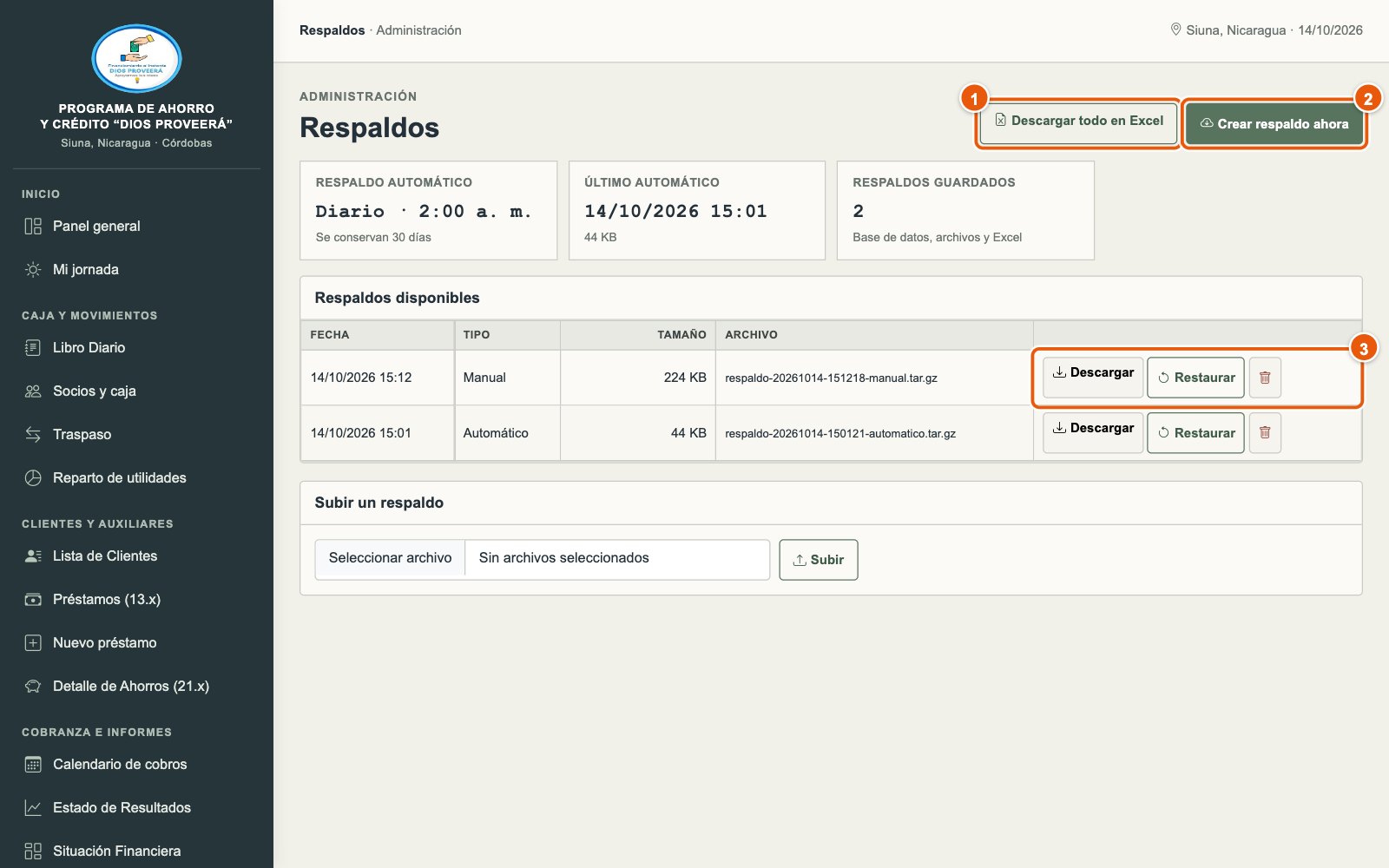
Task: Click the Estado de Resultados chart icon
Action: point(33,808)
